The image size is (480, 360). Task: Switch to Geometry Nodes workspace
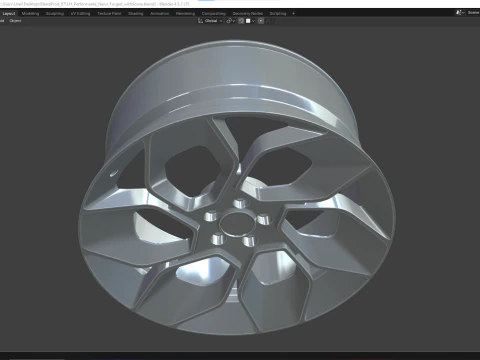point(248,14)
